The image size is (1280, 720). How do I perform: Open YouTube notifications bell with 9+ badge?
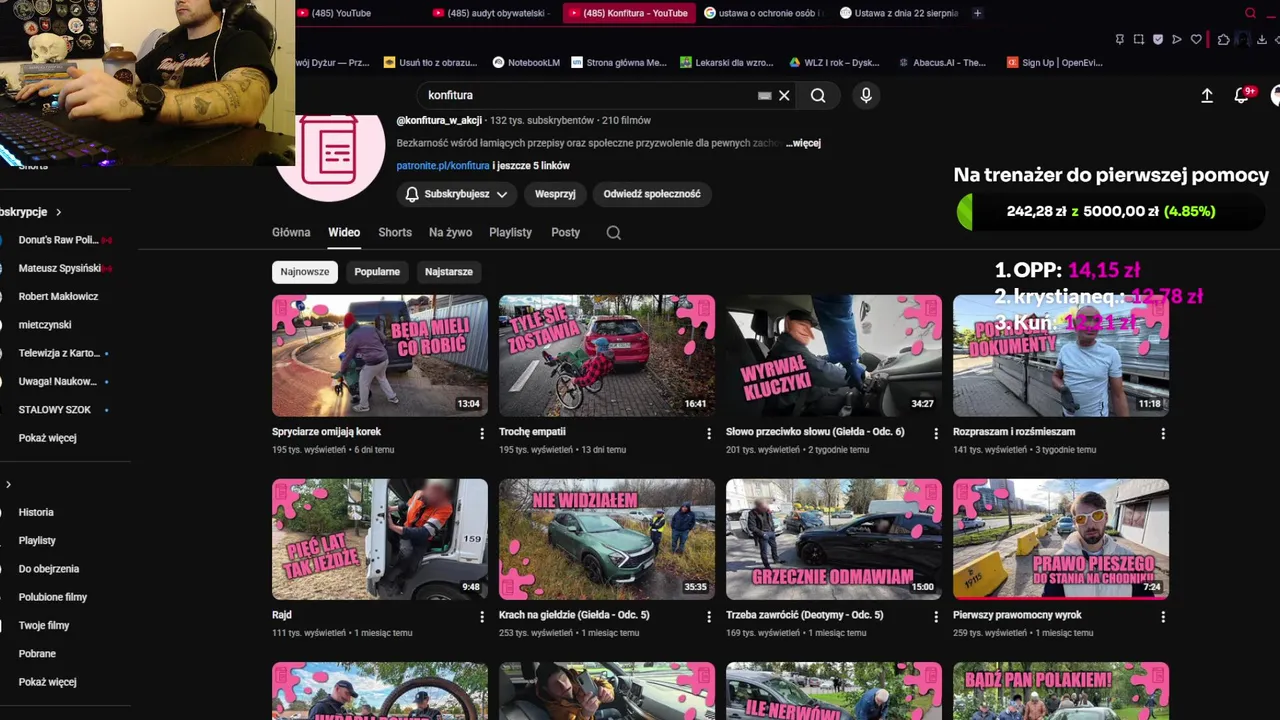click(1242, 95)
